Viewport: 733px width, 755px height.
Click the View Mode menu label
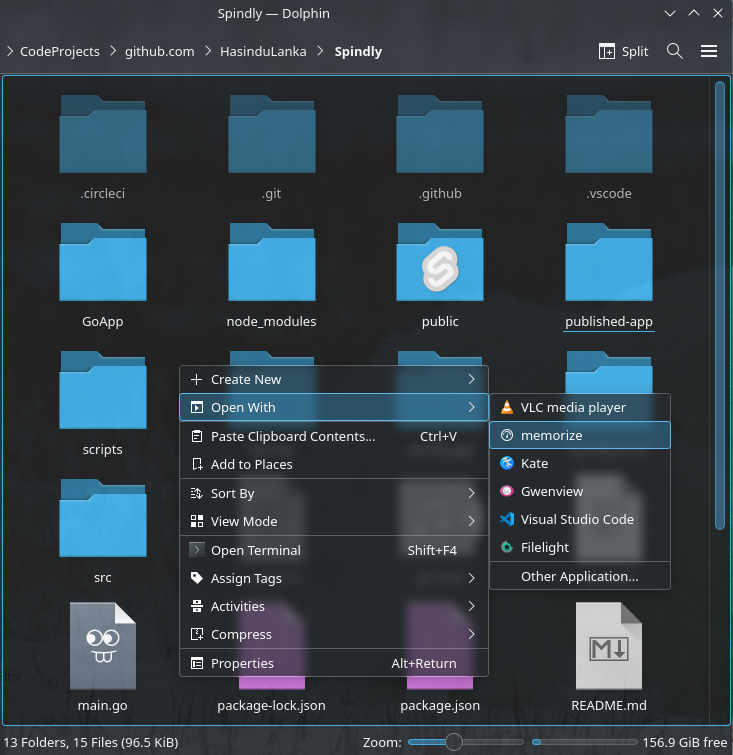pyautogui.click(x=244, y=521)
